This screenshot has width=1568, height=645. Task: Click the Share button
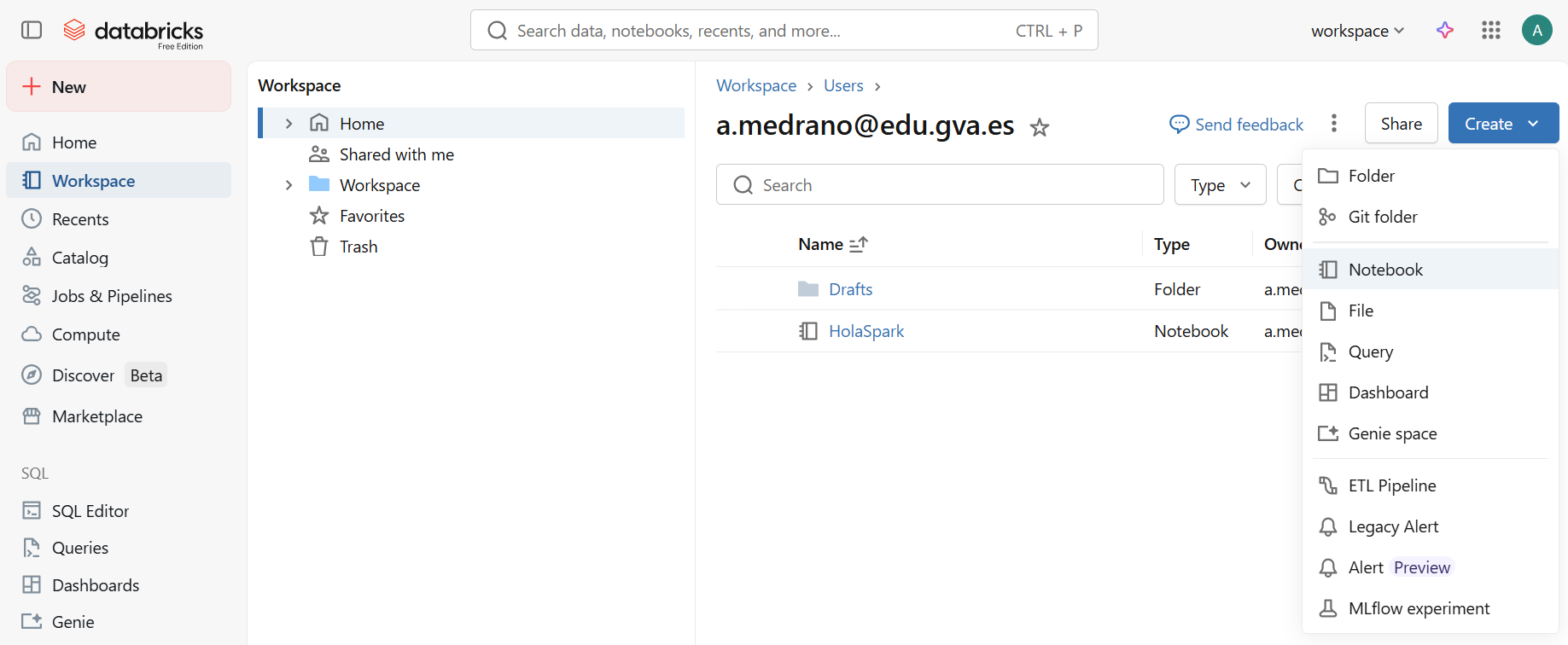pyautogui.click(x=1401, y=124)
